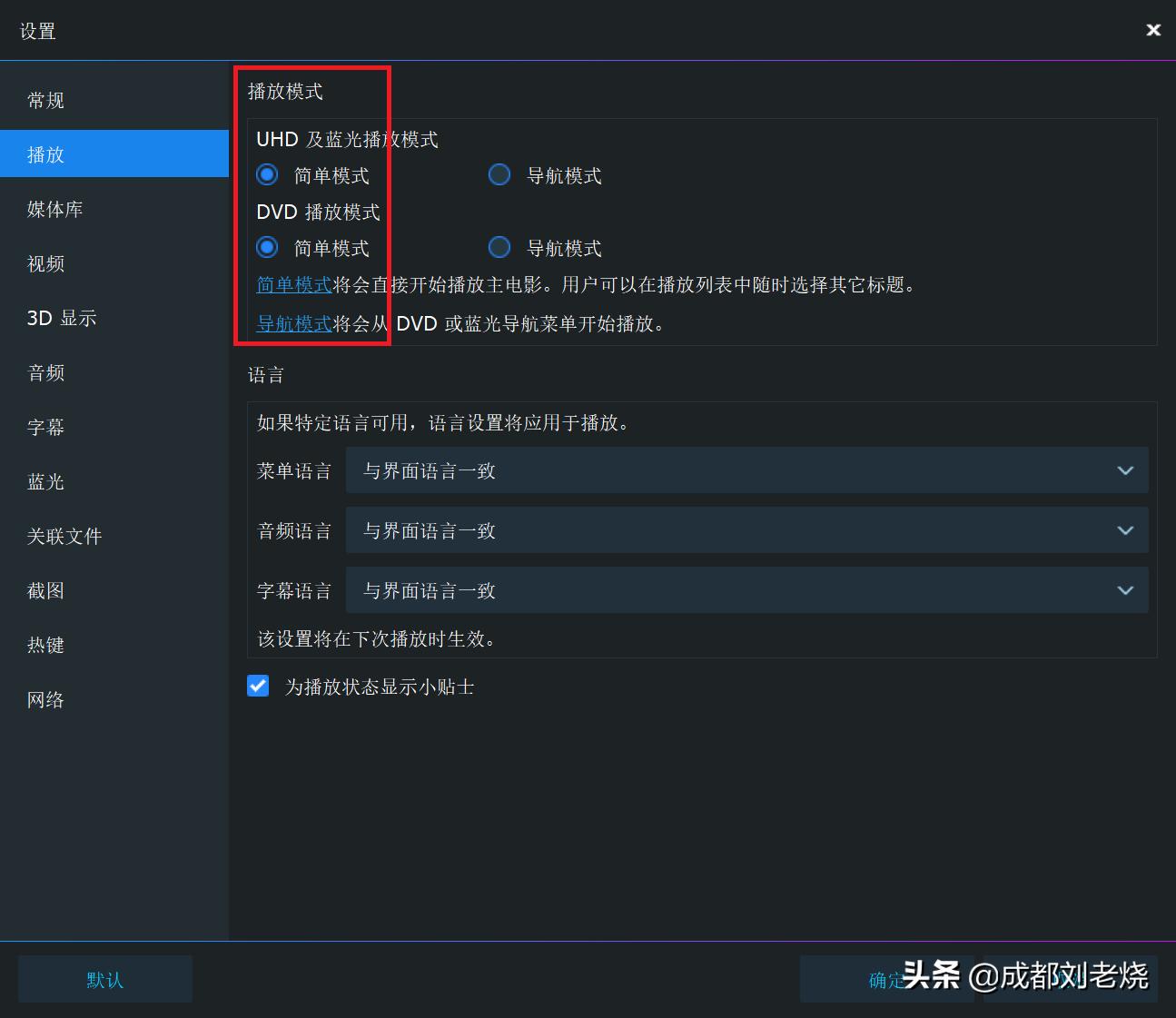Uncheck 为播放状态显示小贴士
Image resolution: width=1176 pixels, height=1018 pixels.
(258, 686)
